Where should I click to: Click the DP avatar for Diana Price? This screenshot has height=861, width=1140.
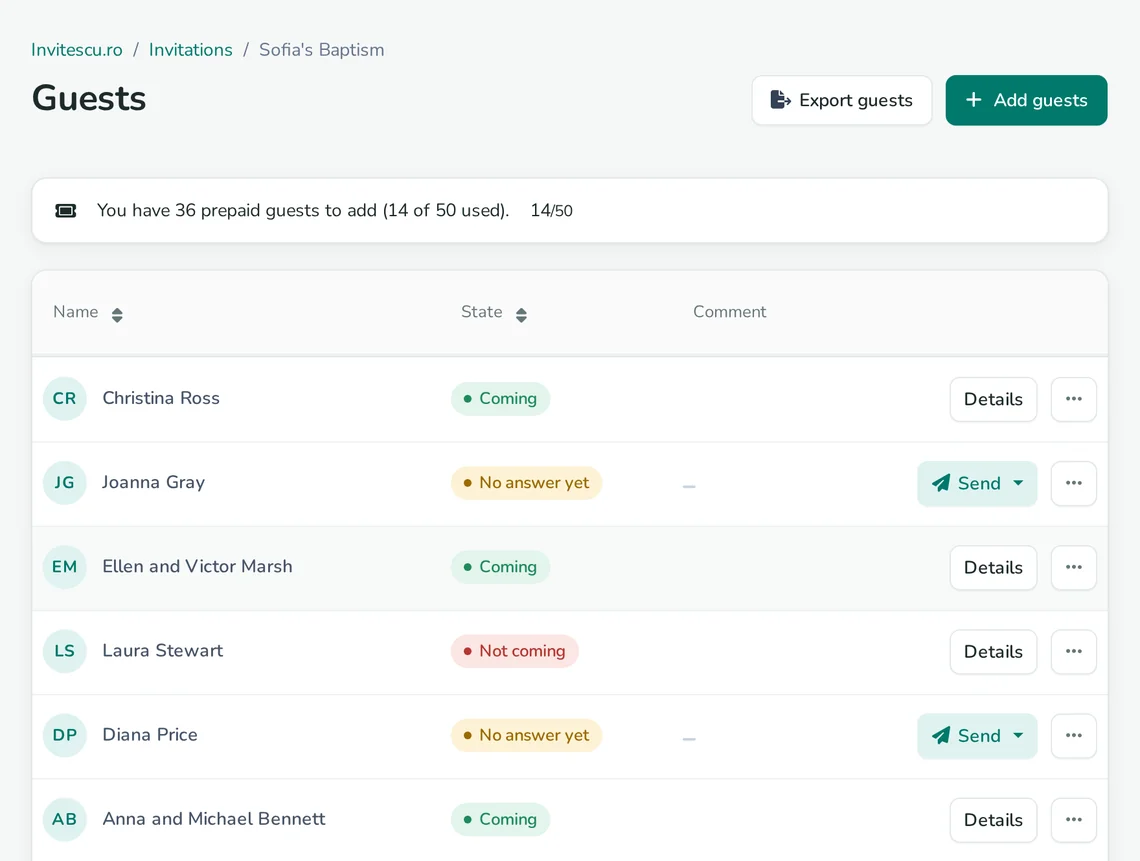tap(65, 735)
